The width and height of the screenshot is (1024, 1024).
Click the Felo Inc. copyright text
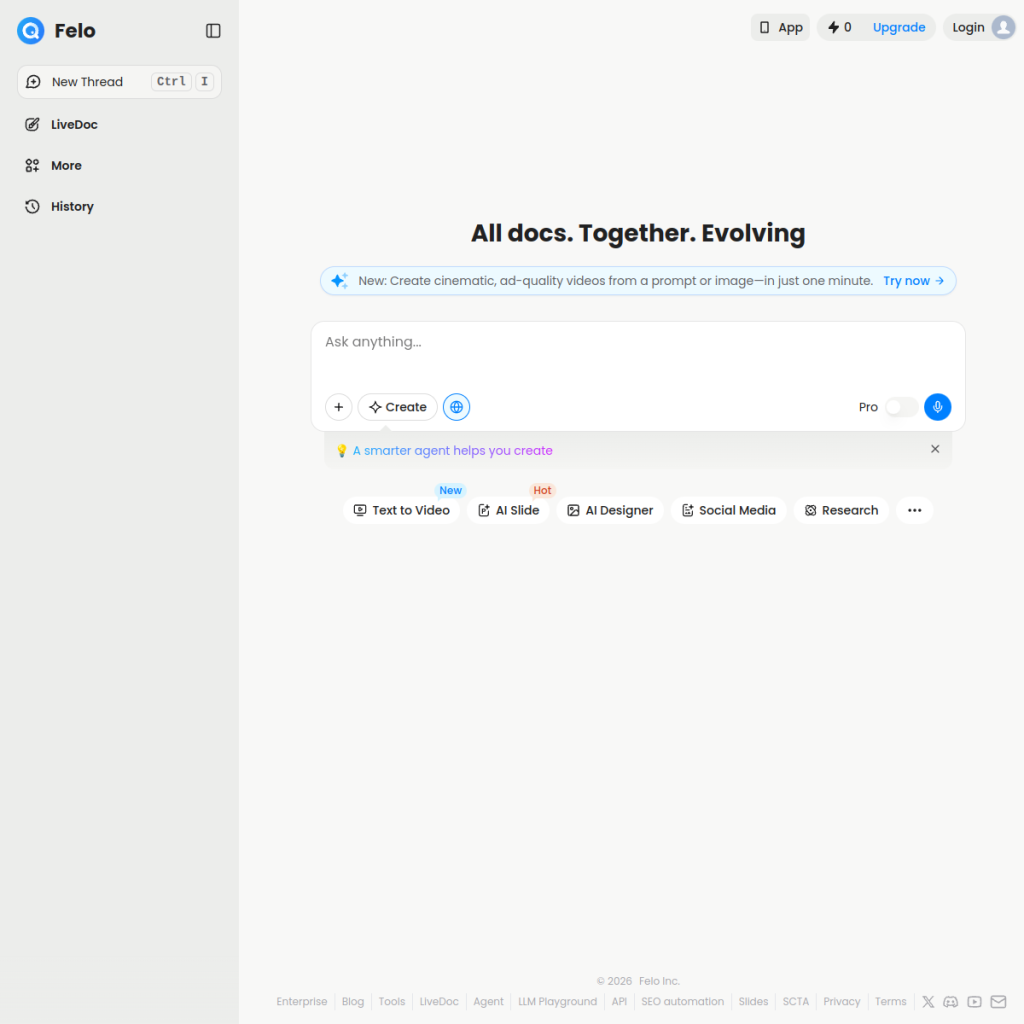[659, 981]
